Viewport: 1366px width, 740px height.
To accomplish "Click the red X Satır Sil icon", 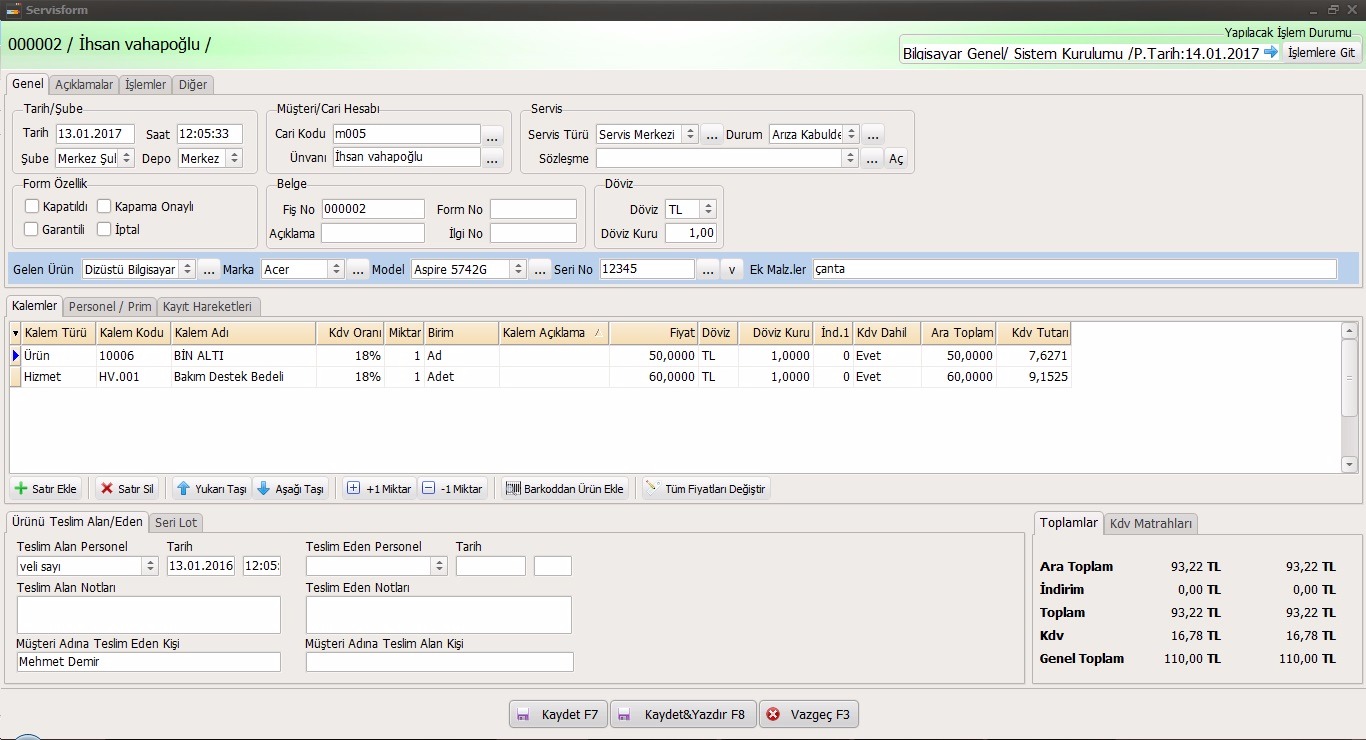I will pyautogui.click(x=107, y=489).
